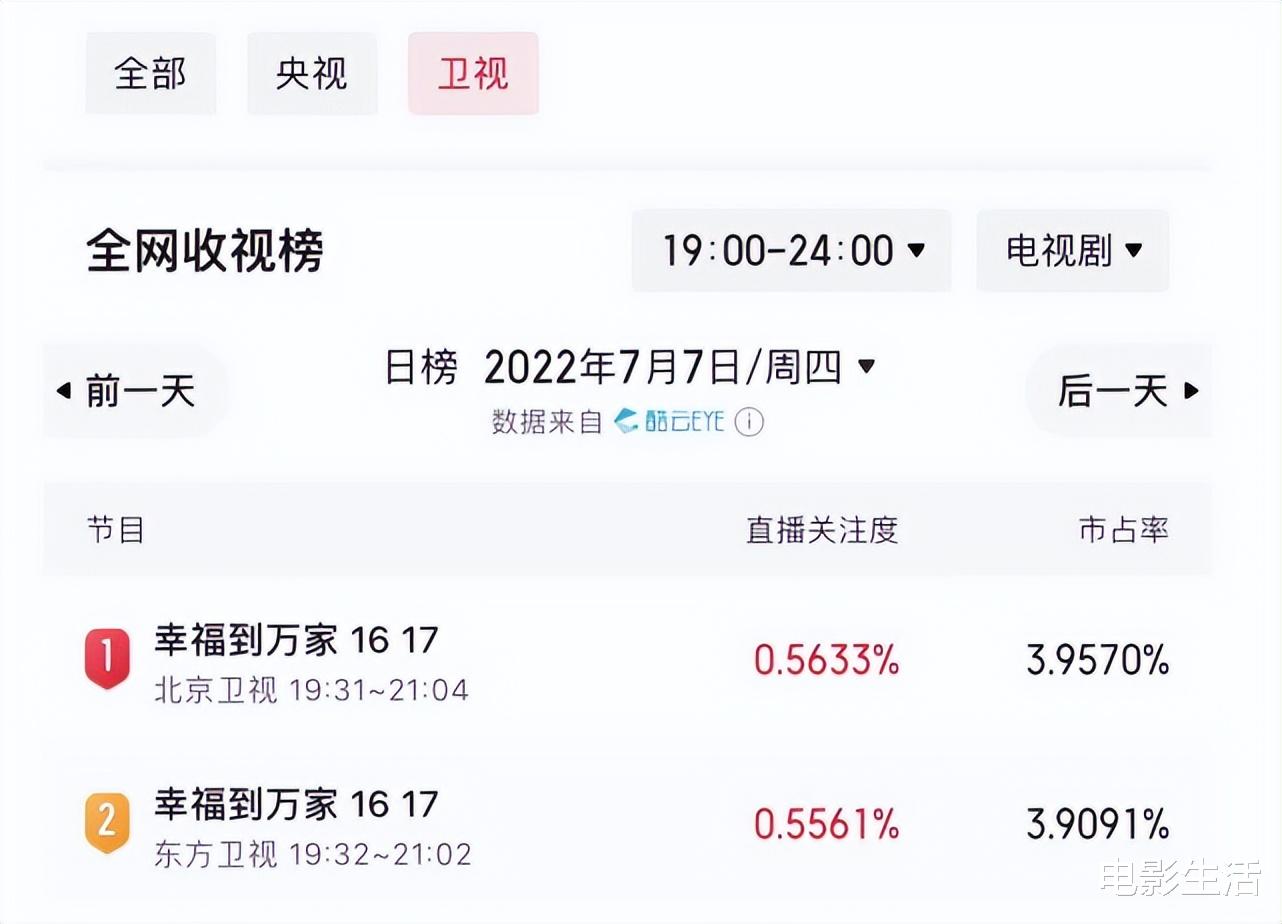Open the 电视剧 category dropdown

(1073, 251)
